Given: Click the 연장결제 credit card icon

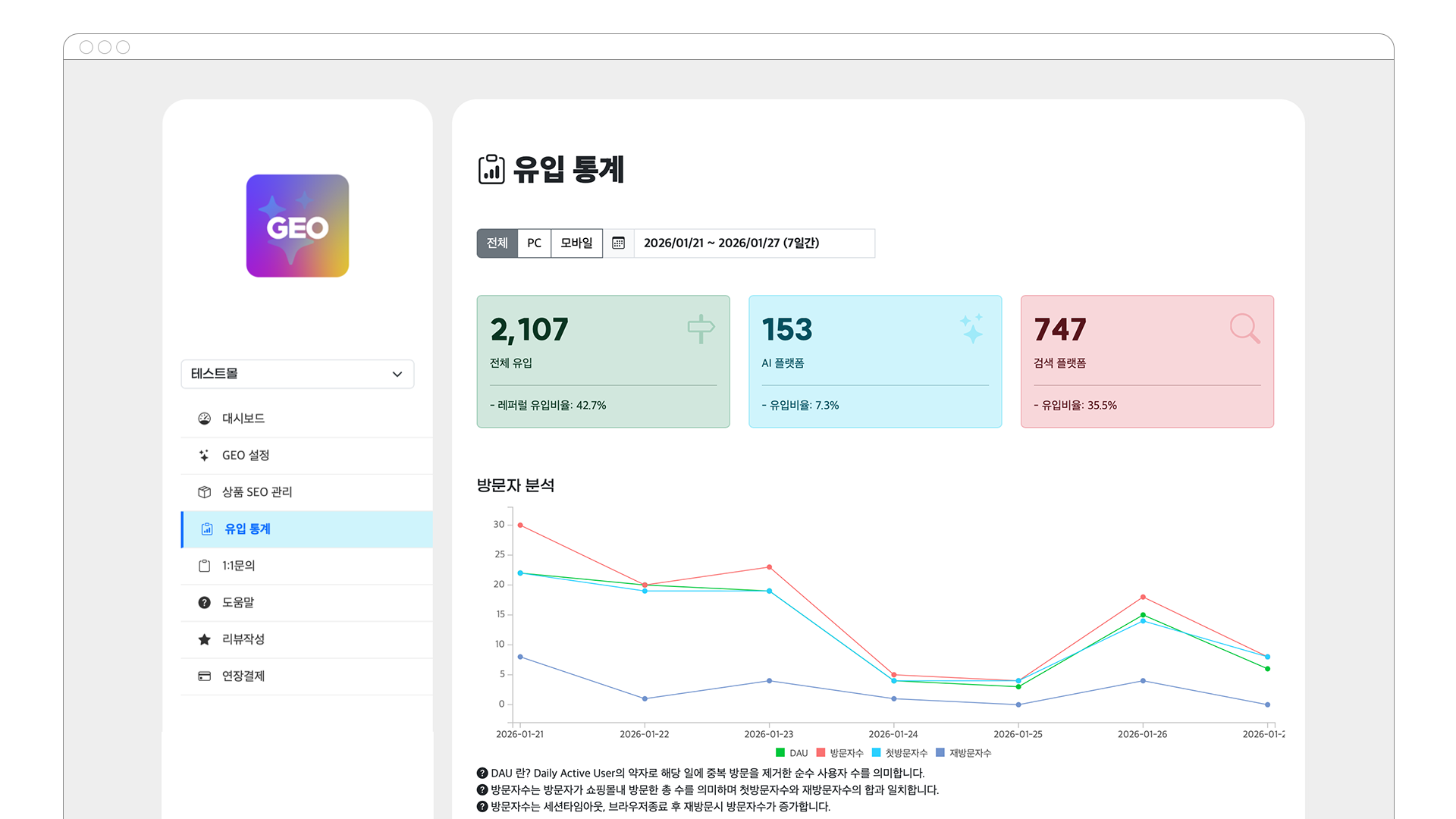Looking at the screenshot, I should (x=204, y=676).
